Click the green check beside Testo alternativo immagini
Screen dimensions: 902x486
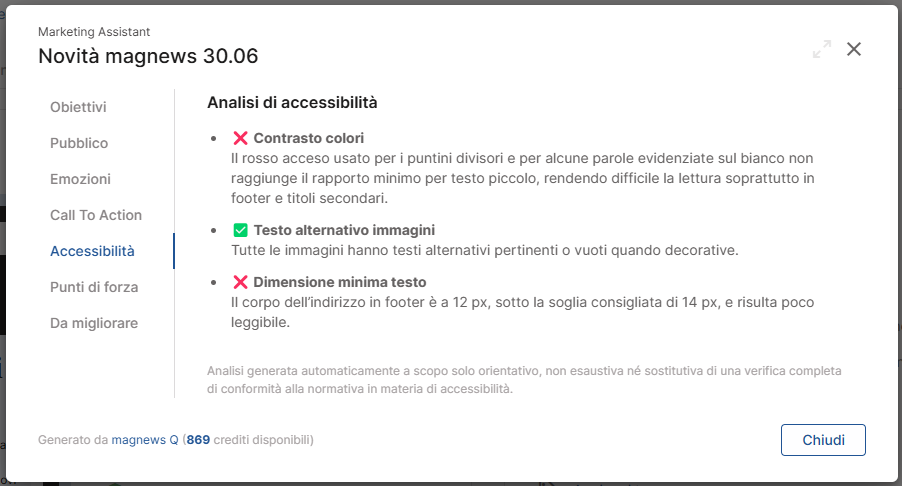point(240,230)
